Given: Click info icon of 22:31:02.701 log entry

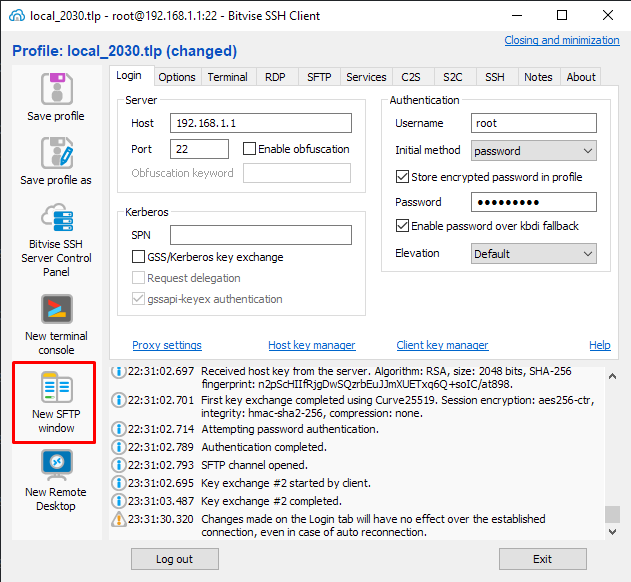Looking at the screenshot, I should pos(118,400).
